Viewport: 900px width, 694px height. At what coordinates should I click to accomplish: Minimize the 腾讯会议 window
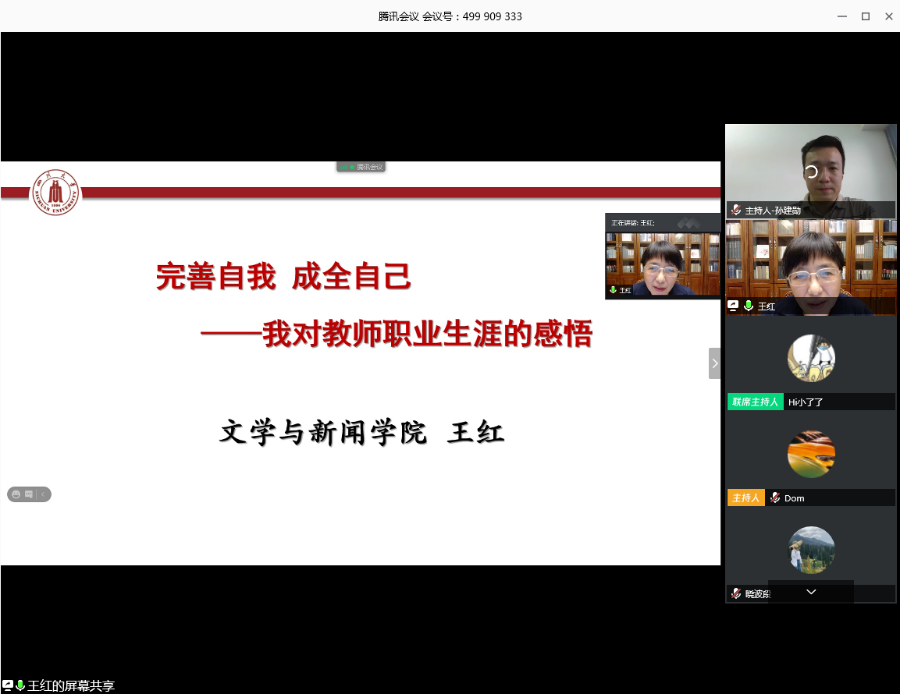pyautogui.click(x=842, y=16)
